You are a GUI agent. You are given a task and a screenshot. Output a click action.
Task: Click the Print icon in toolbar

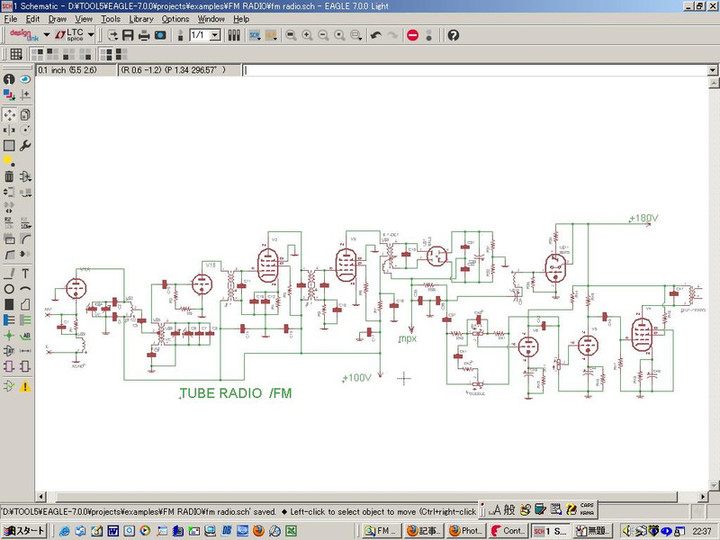pos(145,35)
